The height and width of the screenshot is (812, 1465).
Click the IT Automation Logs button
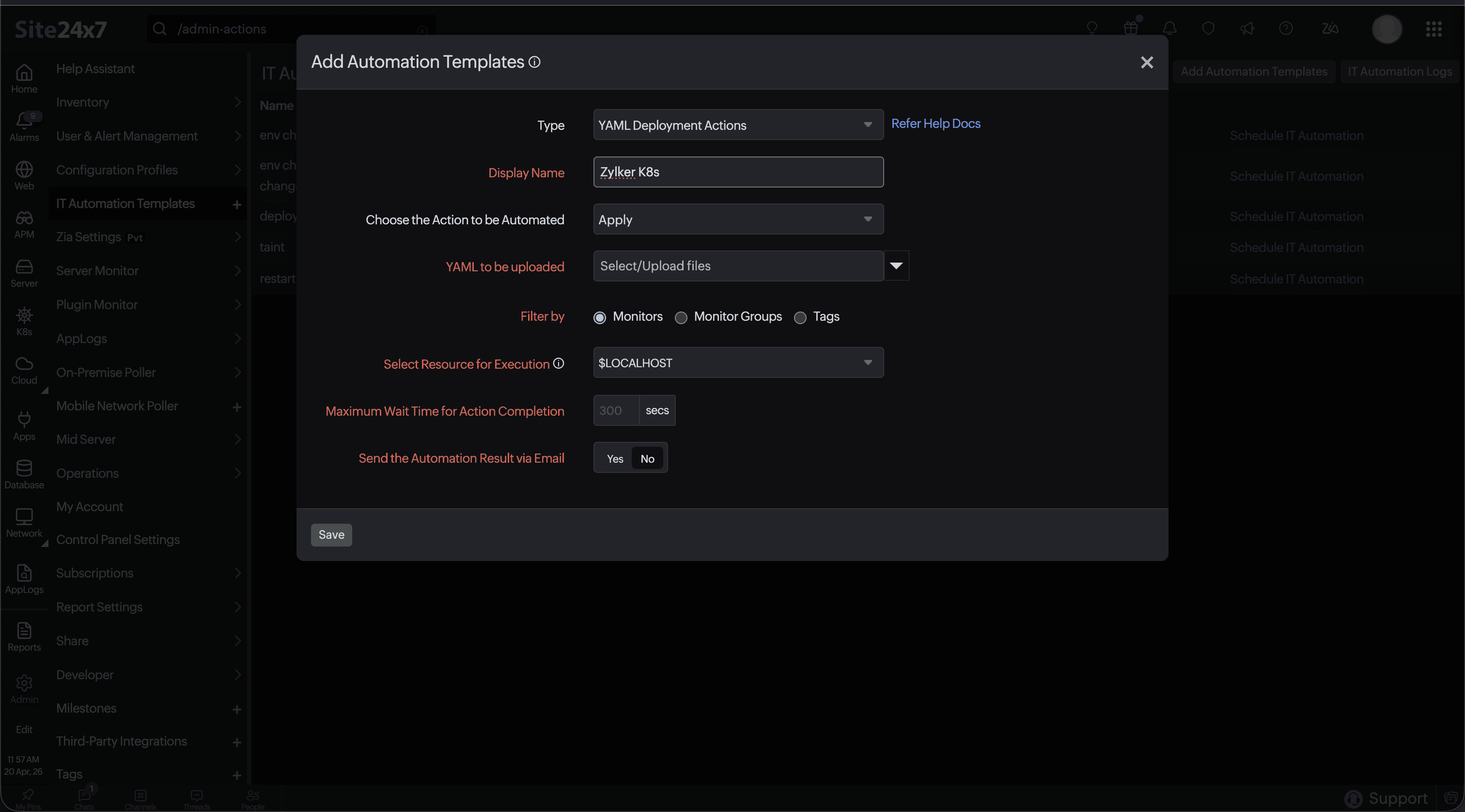(1400, 72)
